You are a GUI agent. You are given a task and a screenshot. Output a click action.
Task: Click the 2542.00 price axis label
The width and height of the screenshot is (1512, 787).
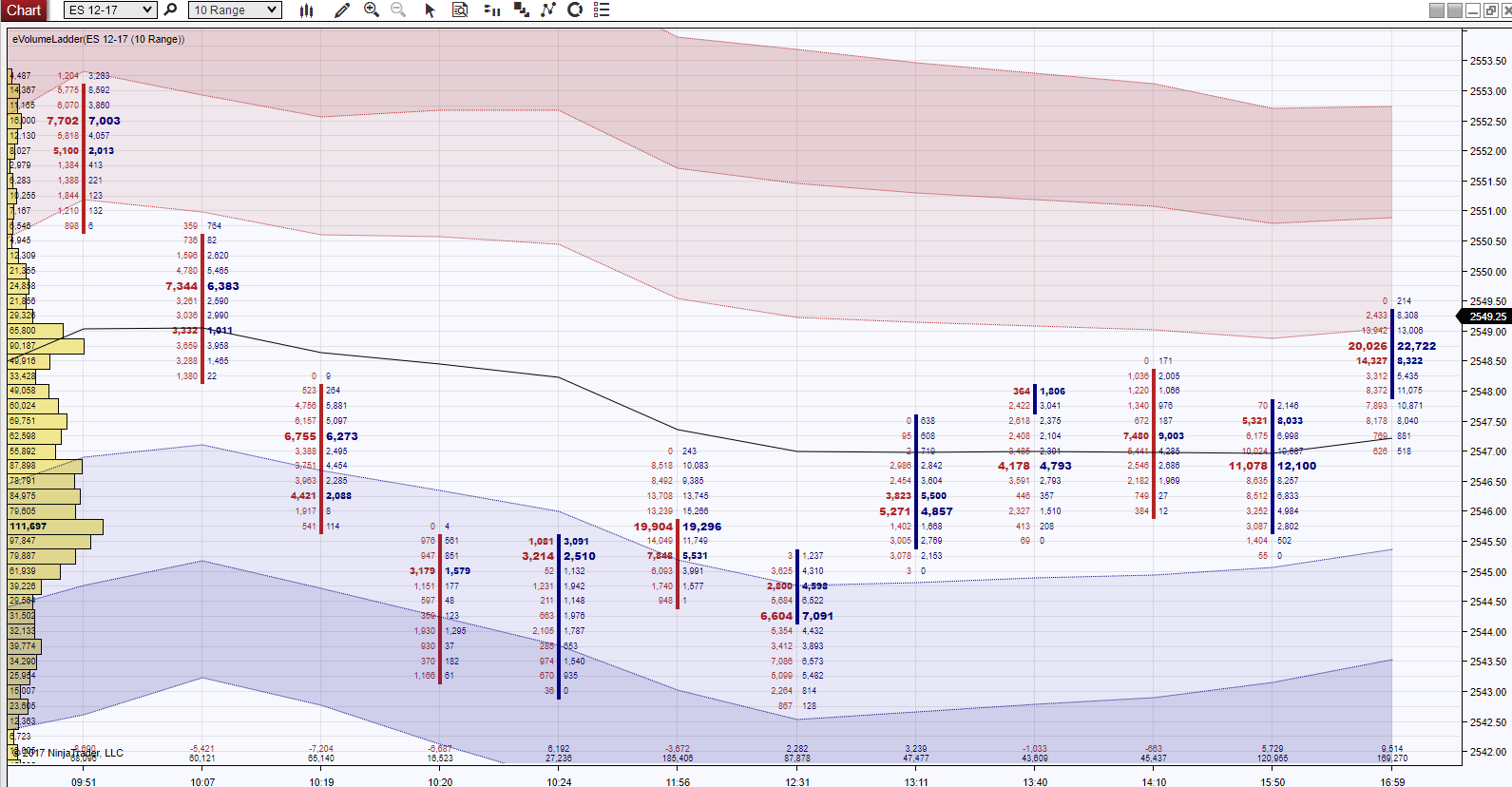pos(1488,752)
